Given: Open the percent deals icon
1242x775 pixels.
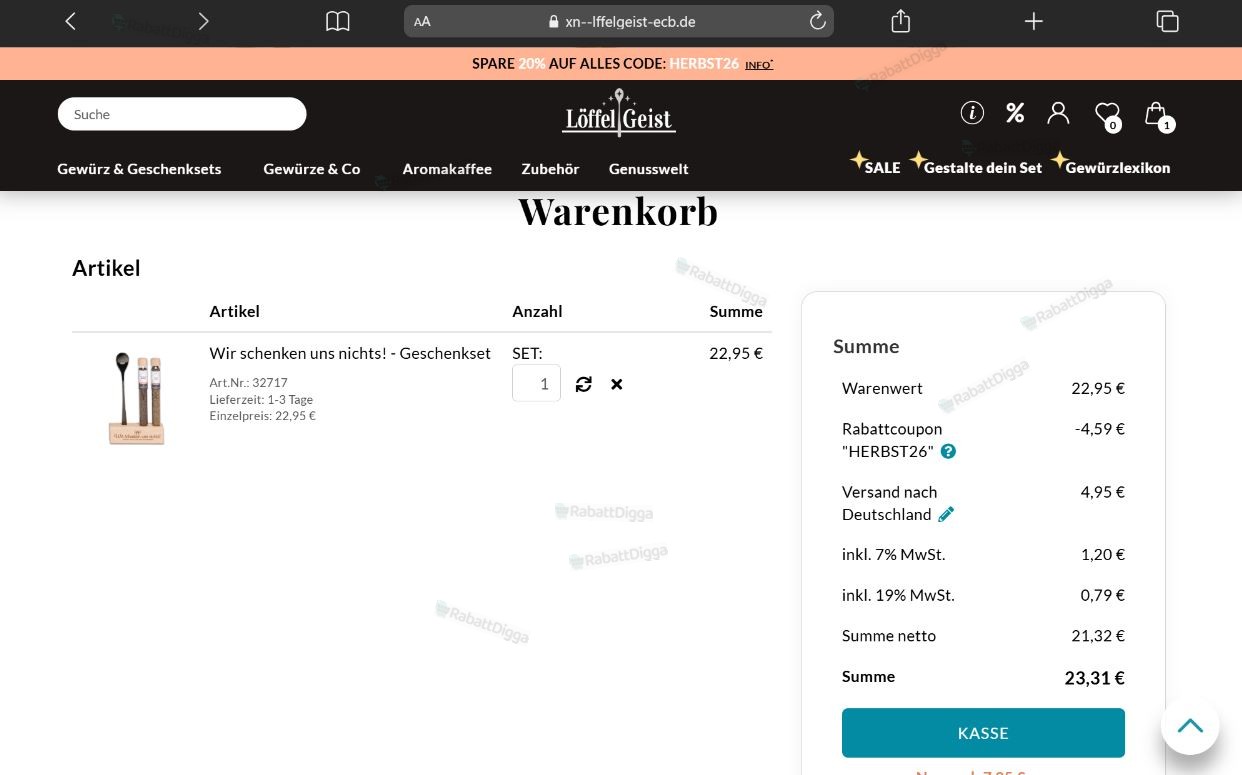Looking at the screenshot, I should coord(1015,113).
